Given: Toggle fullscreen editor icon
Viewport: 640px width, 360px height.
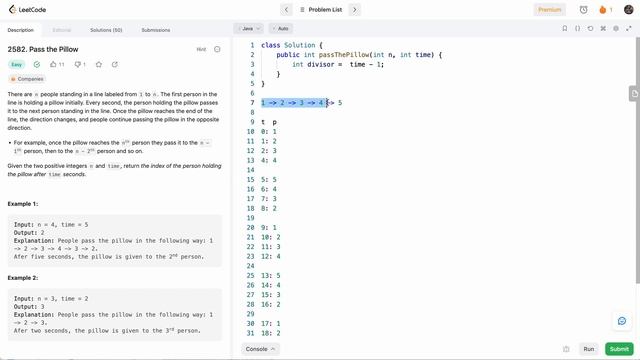Looking at the screenshot, I should [629, 29].
